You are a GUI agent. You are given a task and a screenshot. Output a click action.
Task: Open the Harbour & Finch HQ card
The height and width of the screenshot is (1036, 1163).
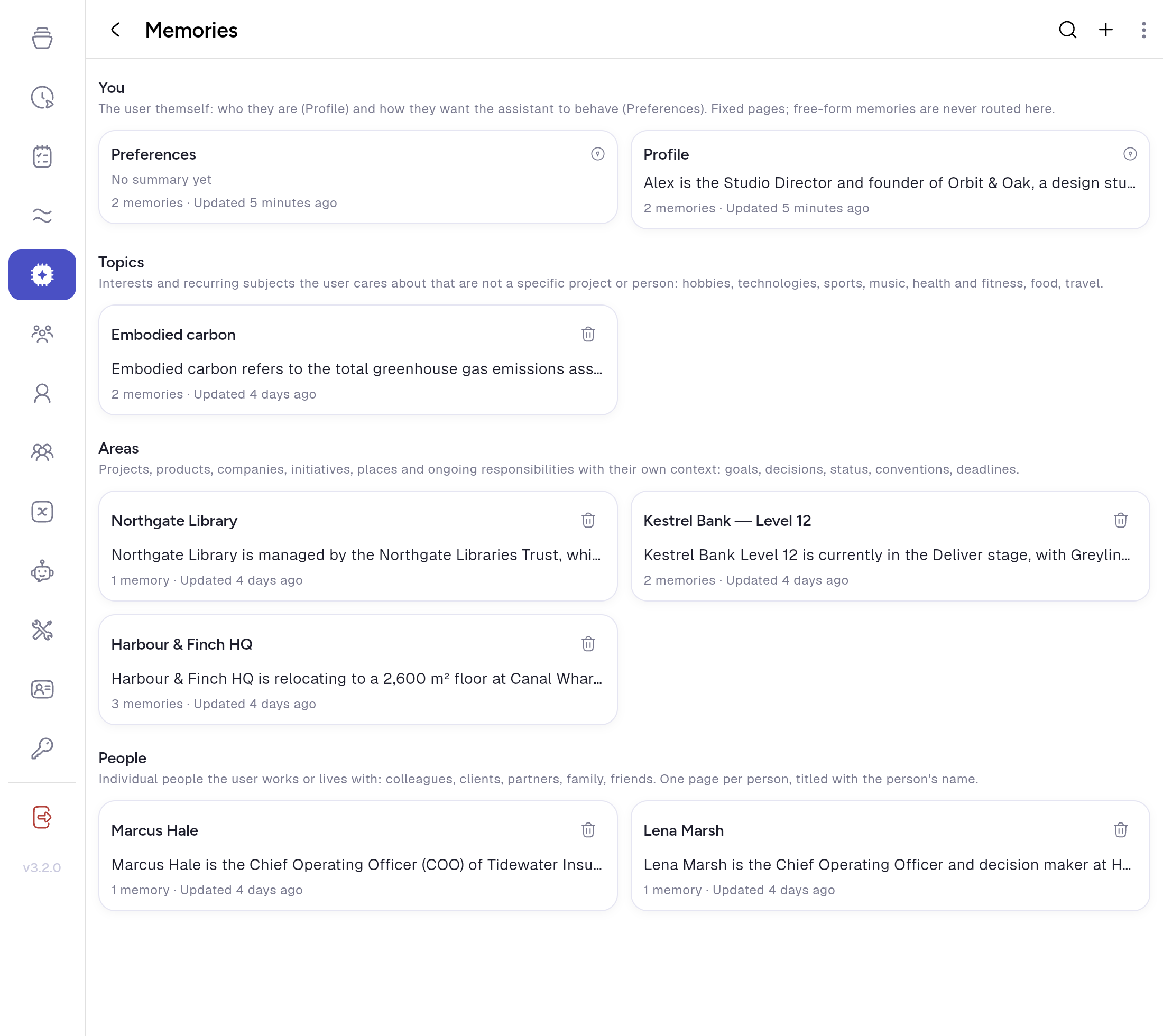pyautogui.click(x=358, y=669)
